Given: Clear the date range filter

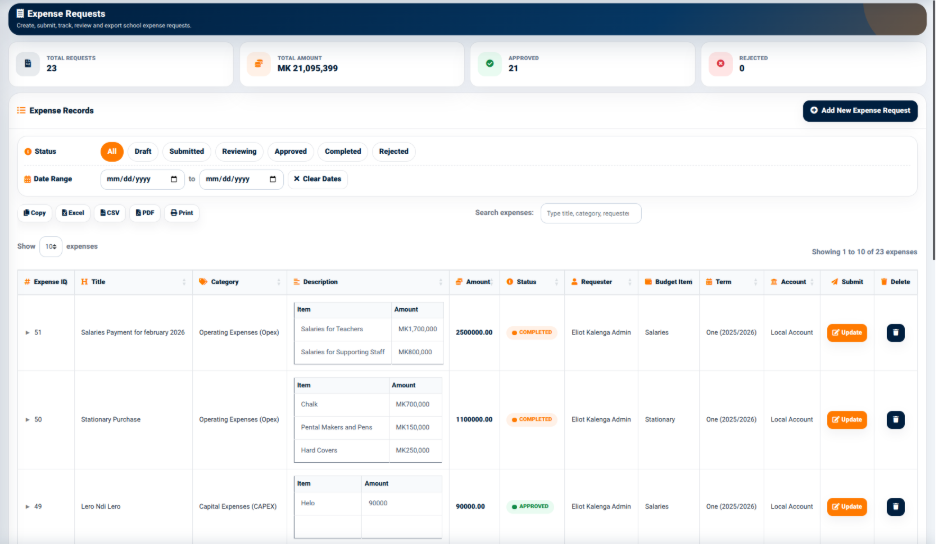Looking at the screenshot, I should (x=318, y=179).
